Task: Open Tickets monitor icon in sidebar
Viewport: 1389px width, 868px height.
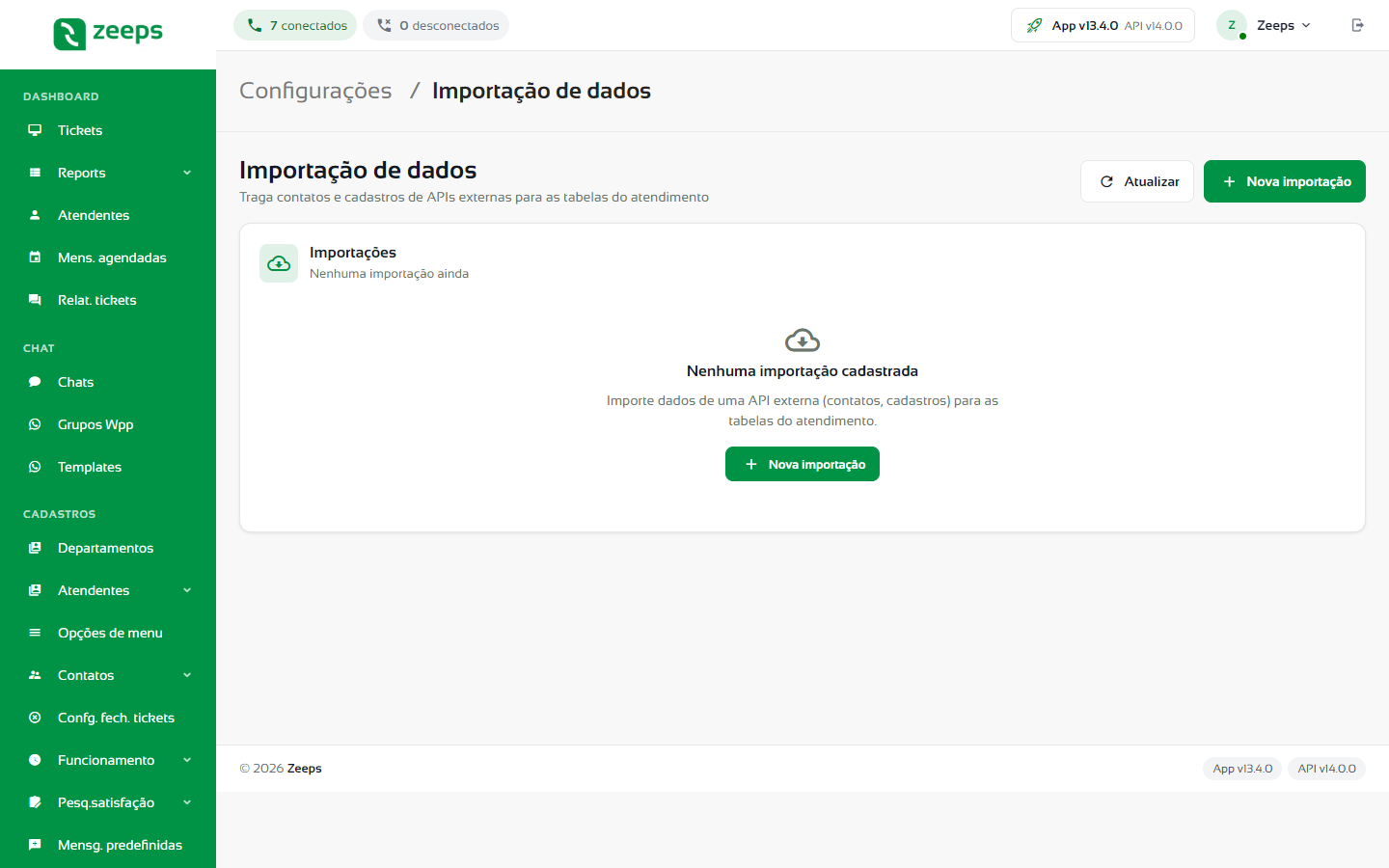Action: pos(35,130)
